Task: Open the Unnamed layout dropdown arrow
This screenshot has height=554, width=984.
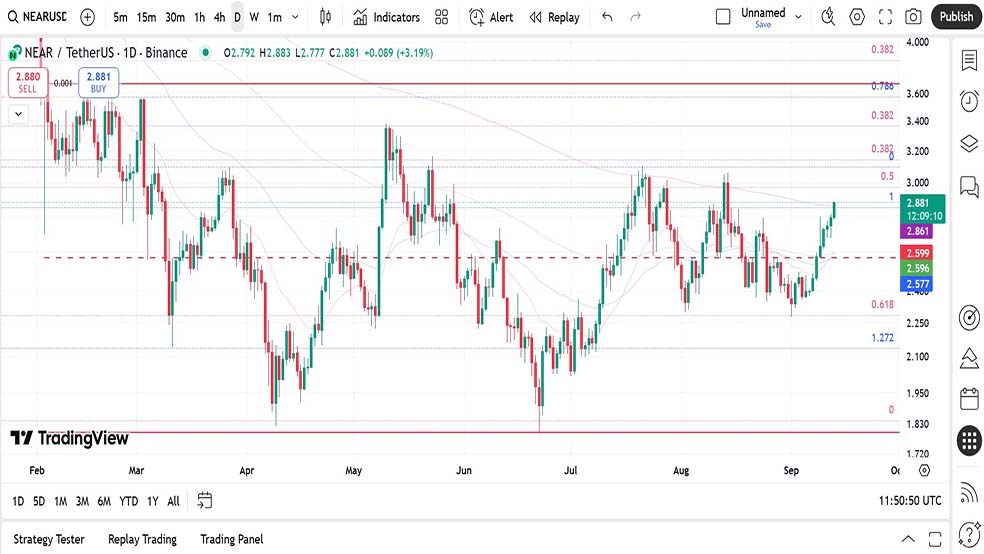Action: tap(798, 17)
